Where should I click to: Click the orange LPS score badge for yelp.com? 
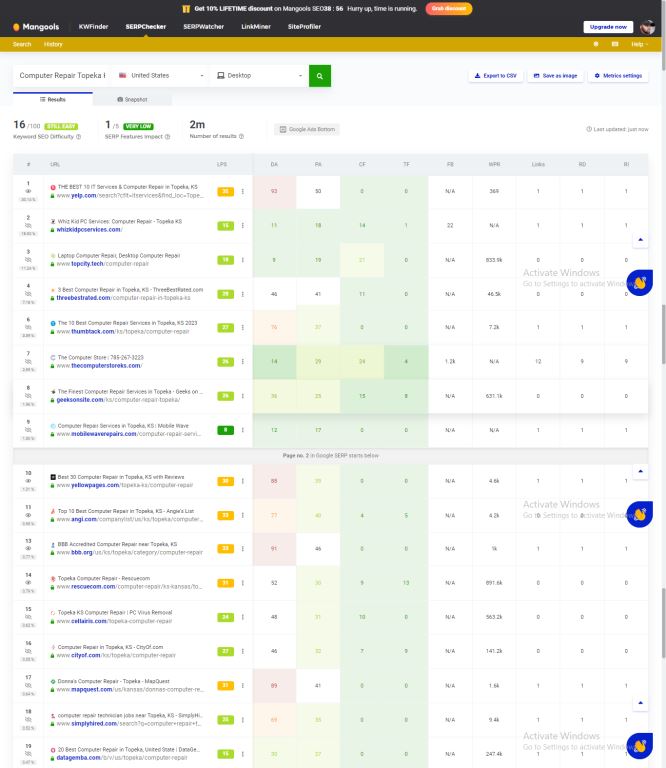pyautogui.click(x=225, y=192)
